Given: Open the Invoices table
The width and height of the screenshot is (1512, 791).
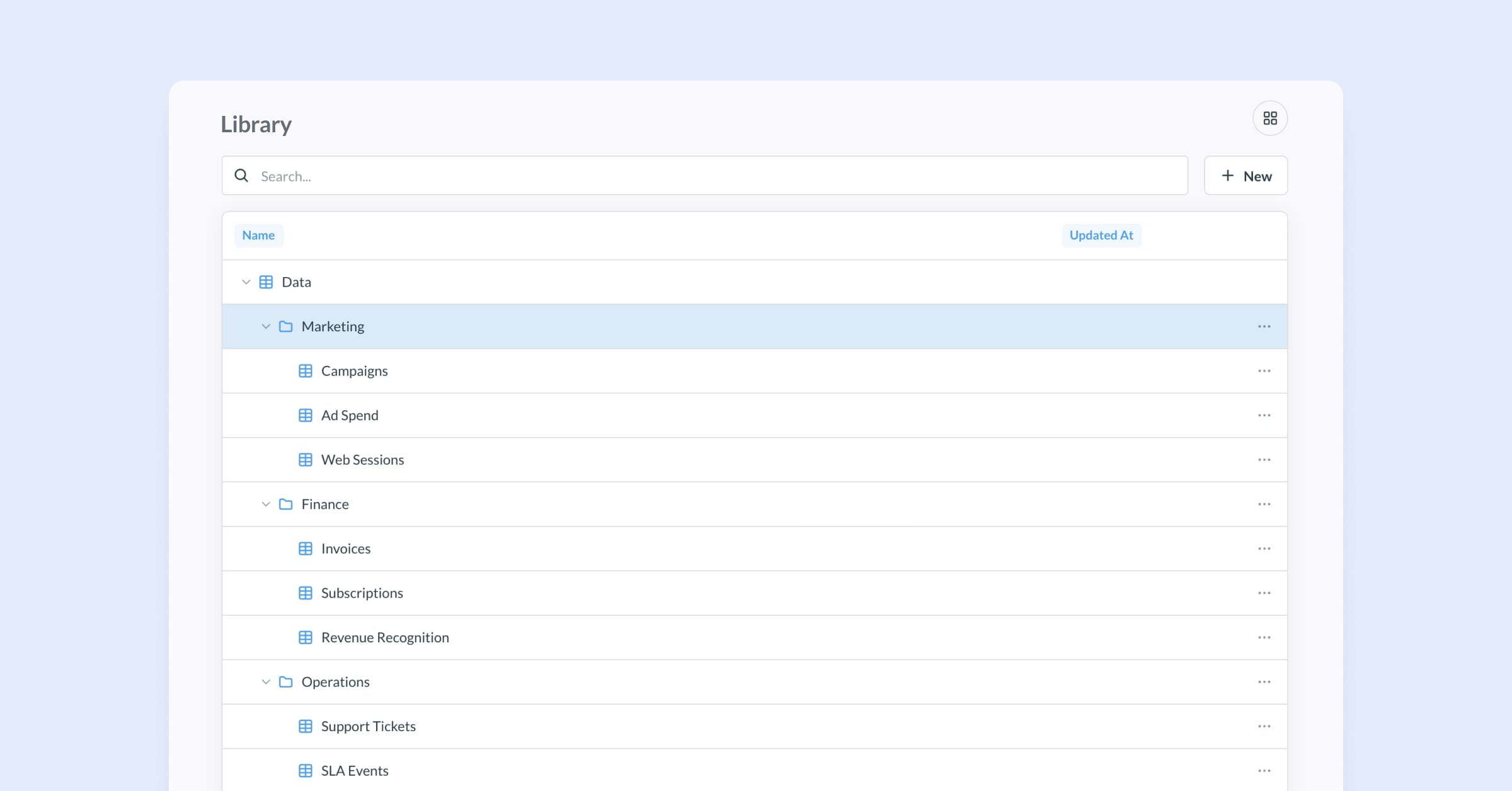Looking at the screenshot, I should 346,549.
